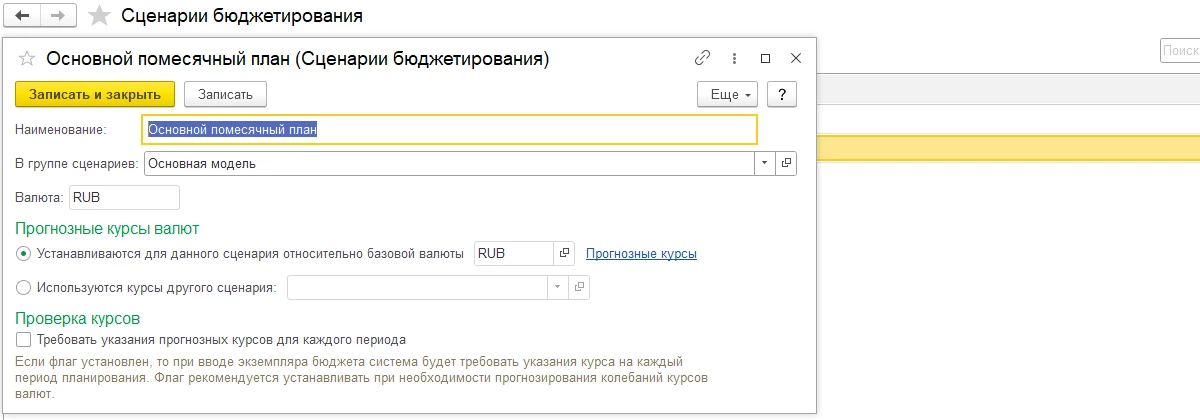
Task: Open help with the question mark button
Action: [x=781, y=94]
